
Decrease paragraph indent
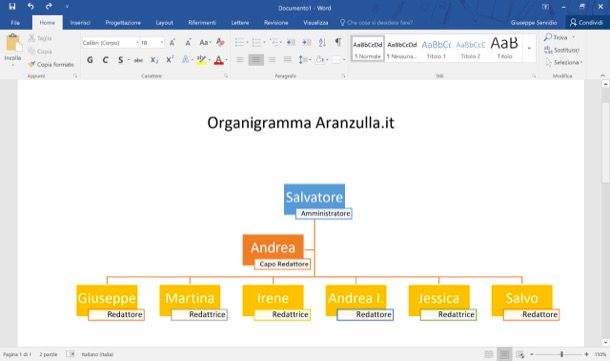[291, 42]
